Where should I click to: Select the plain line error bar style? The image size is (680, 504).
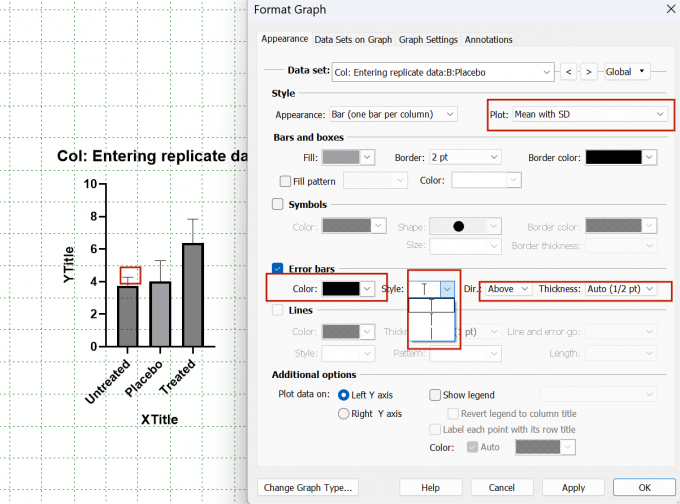432,333
